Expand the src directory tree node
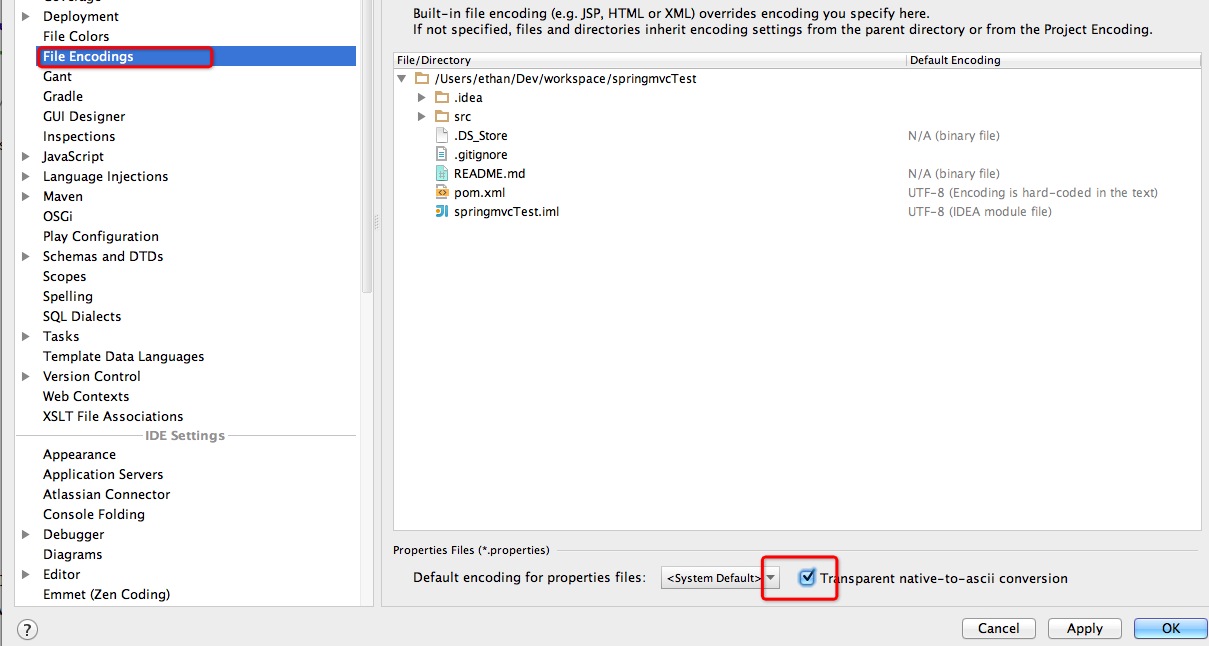Viewport: 1209px width, 646px height. pyautogui.click(x=422, y=116)
